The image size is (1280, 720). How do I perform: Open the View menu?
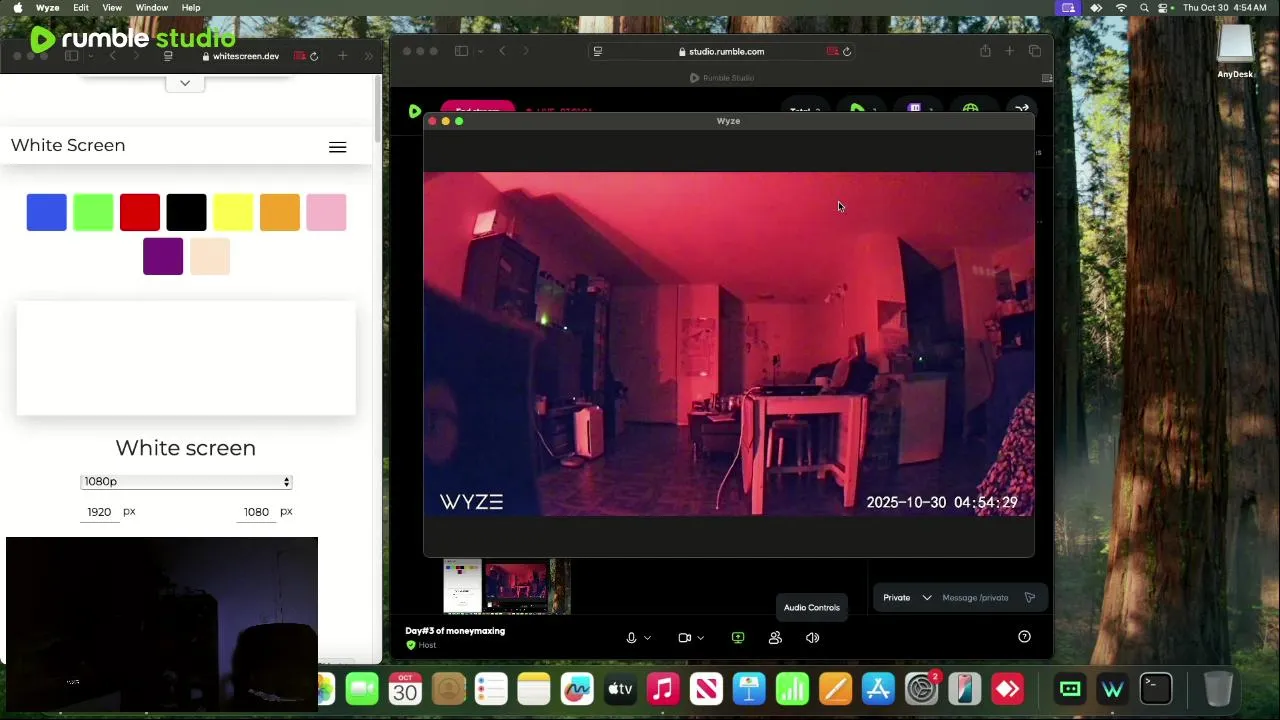coord(112,8)
